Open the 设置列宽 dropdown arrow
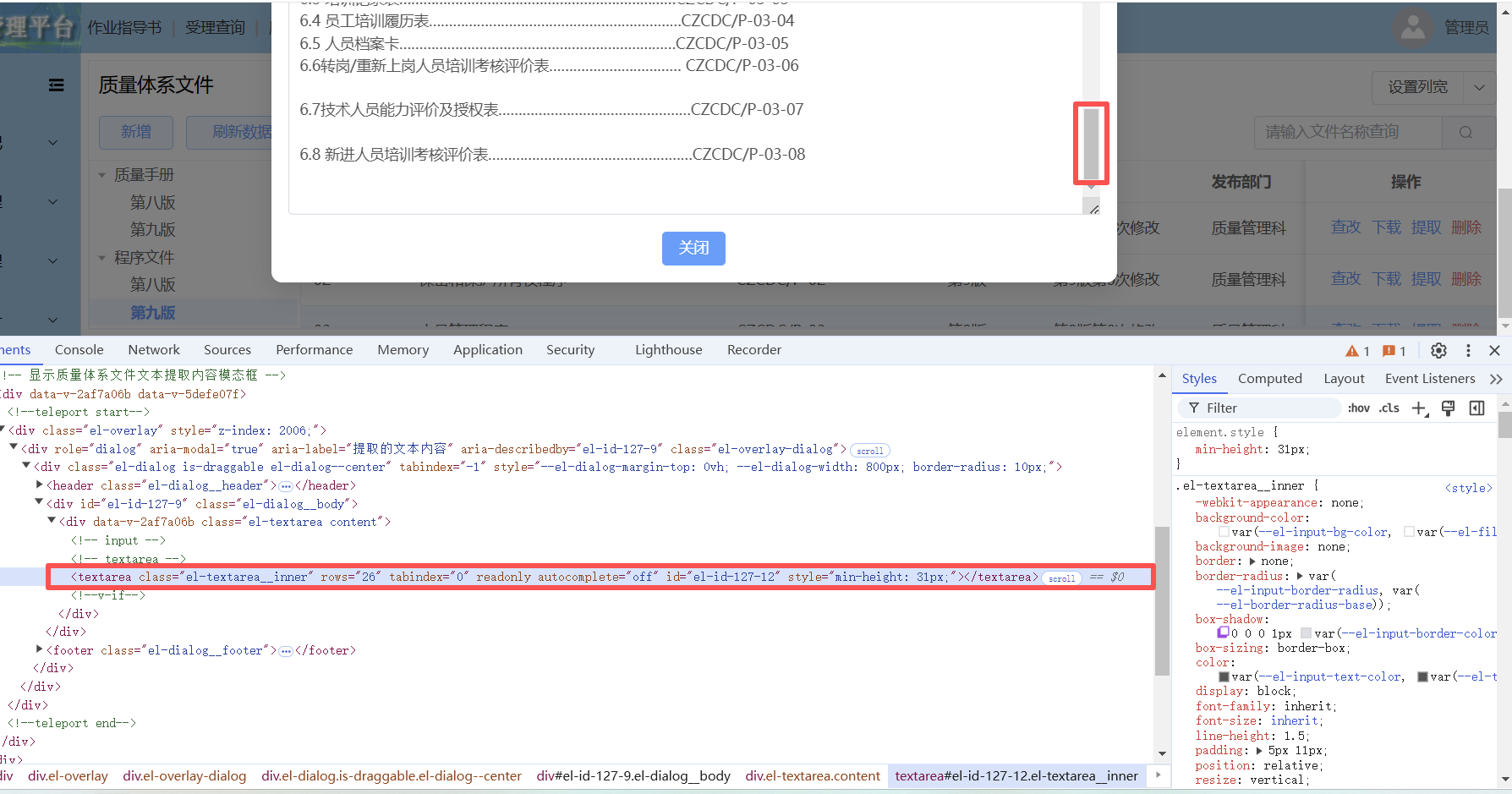This screenshot has height=794, width=1512. click(1479, 87)
